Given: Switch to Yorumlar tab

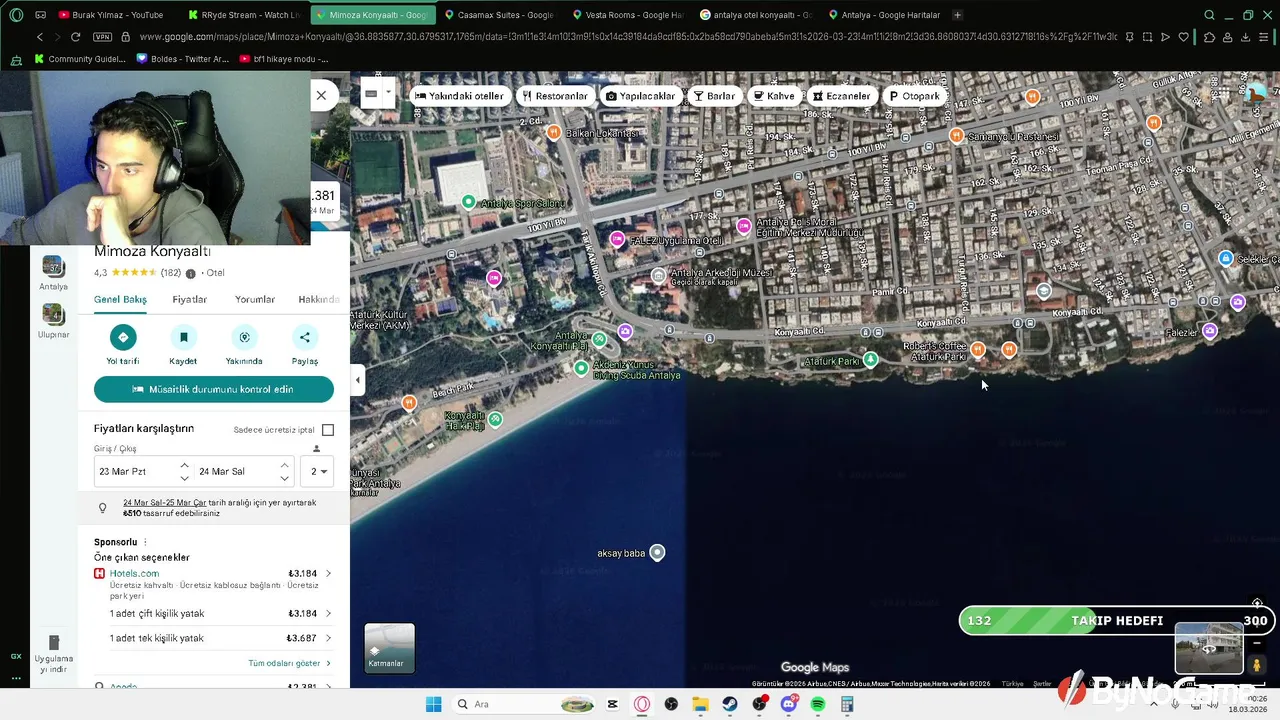Looking at the screenshot, I should [255, 299].
